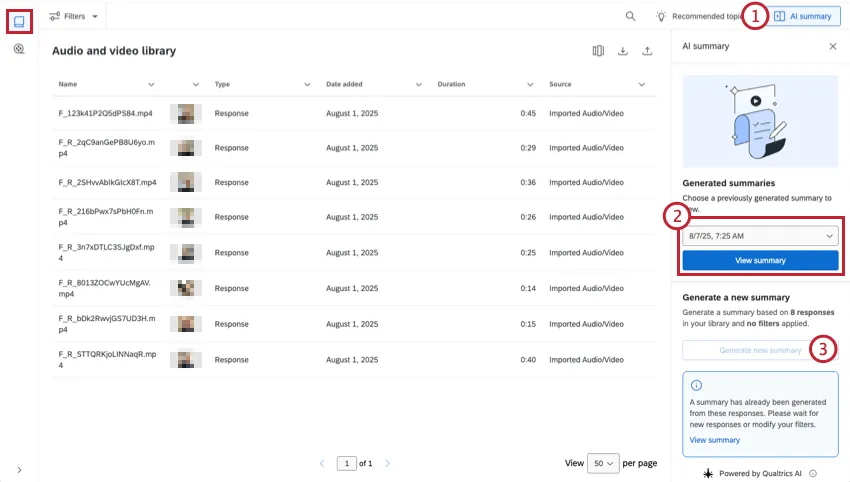Click the upload icon above the table

(647, 51)
